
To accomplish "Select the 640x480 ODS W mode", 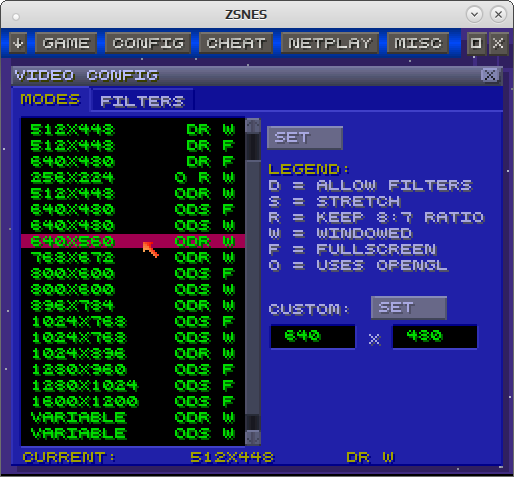I will (133, 225).
